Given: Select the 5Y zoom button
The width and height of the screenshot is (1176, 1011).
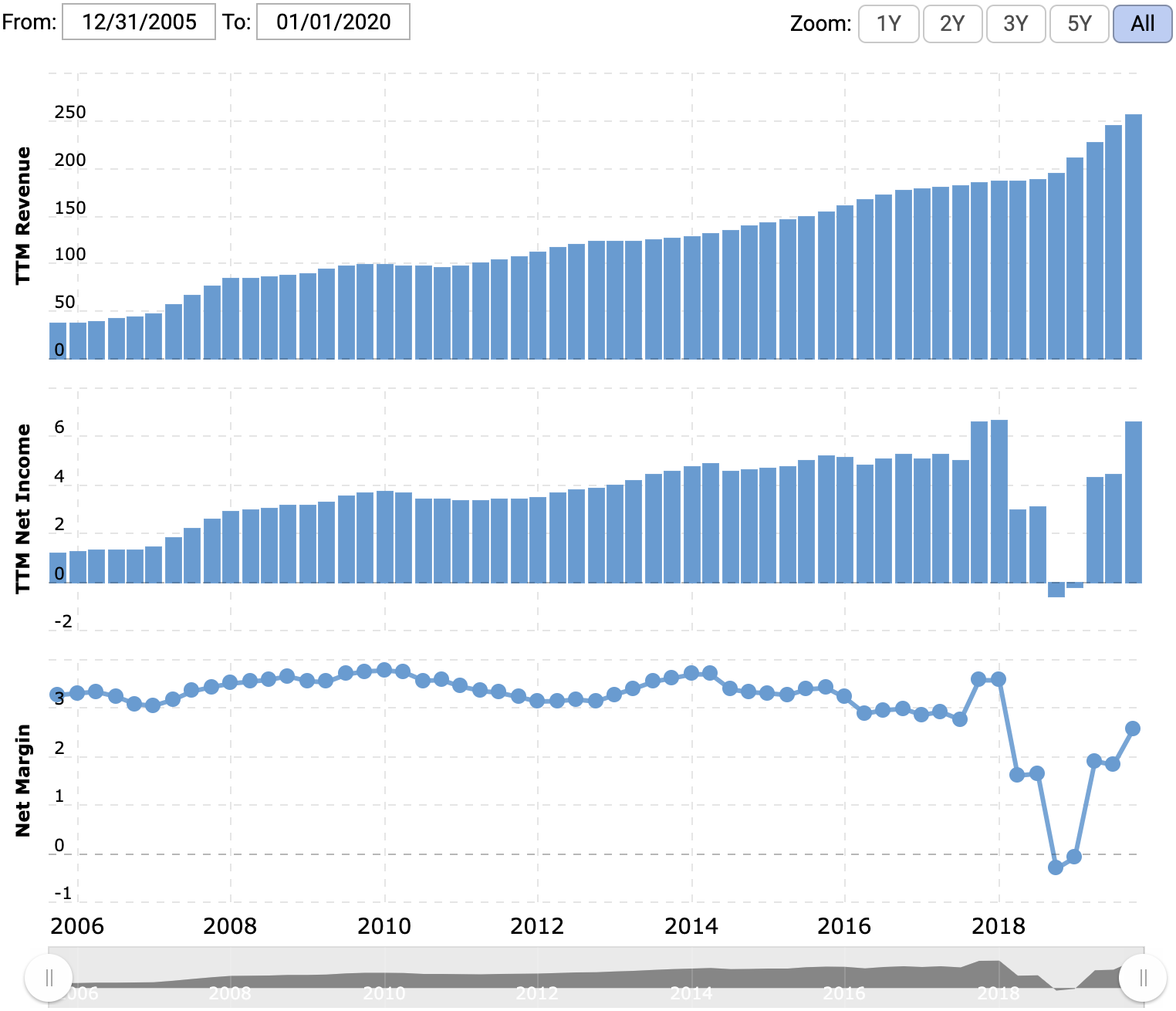Looking at the screenshot, I should (x=1080, y=24).
